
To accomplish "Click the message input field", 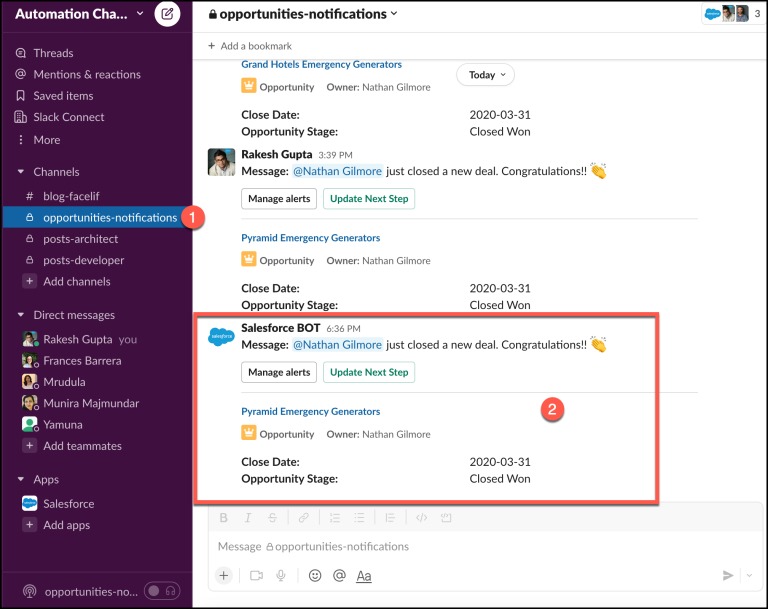I will [485, 546].
